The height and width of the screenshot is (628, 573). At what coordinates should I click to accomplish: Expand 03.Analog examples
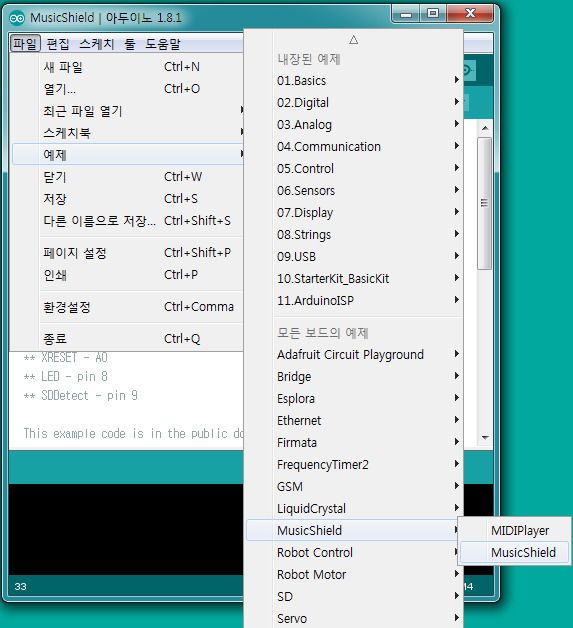coord(355,125)
